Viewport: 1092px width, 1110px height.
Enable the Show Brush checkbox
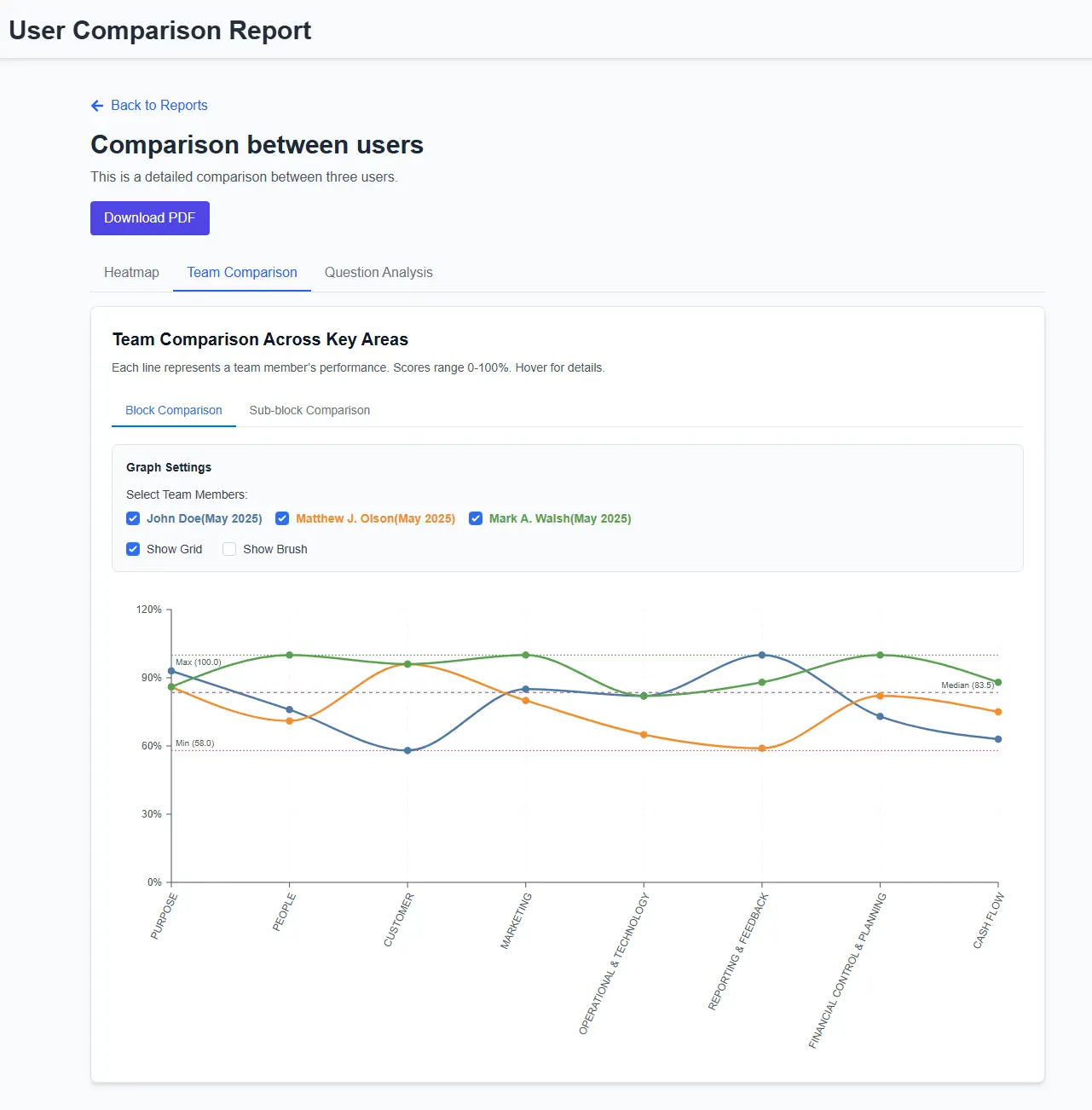click(x=229, y=549)
